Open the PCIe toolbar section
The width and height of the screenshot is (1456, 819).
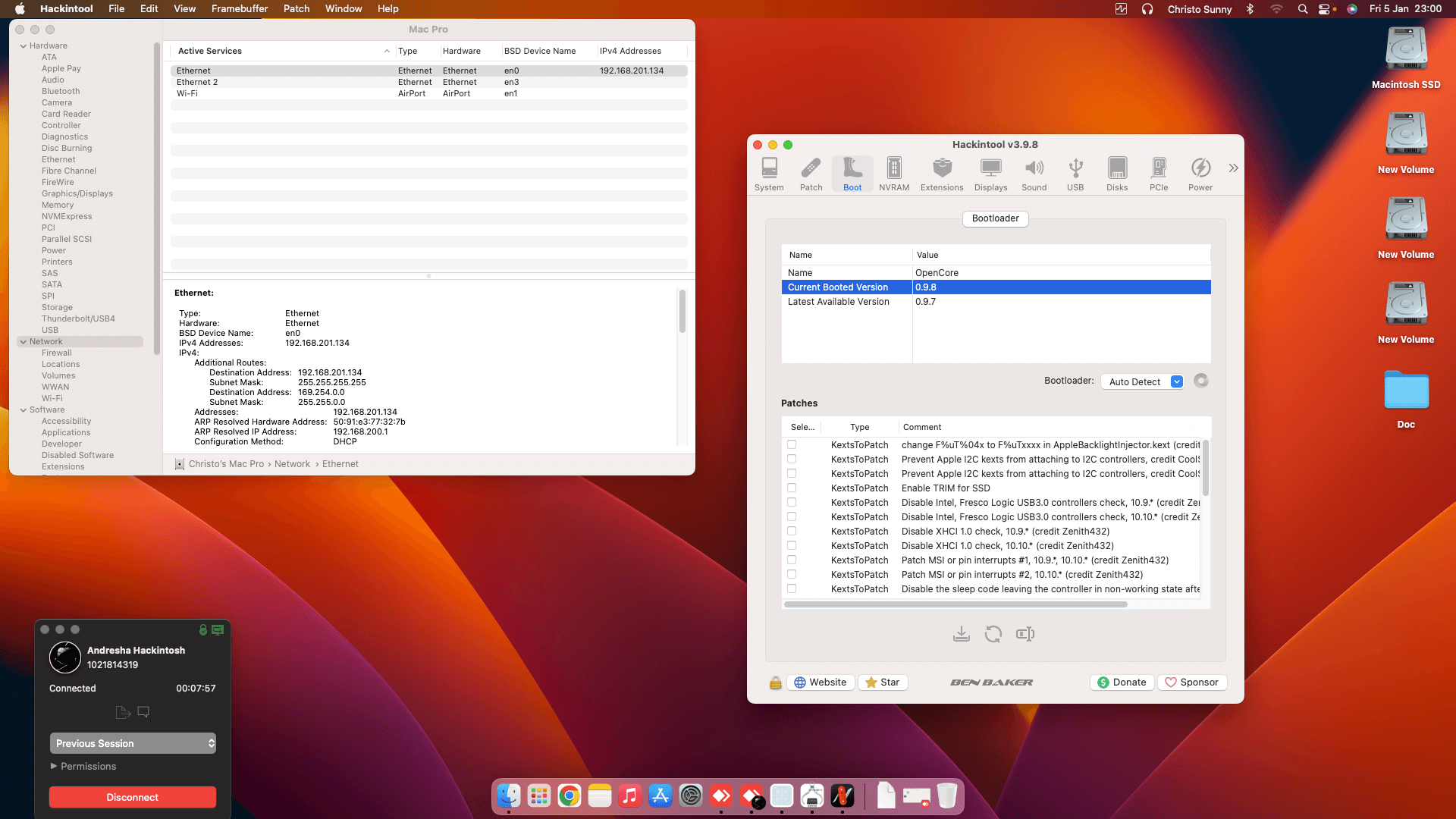point(1159,174)
